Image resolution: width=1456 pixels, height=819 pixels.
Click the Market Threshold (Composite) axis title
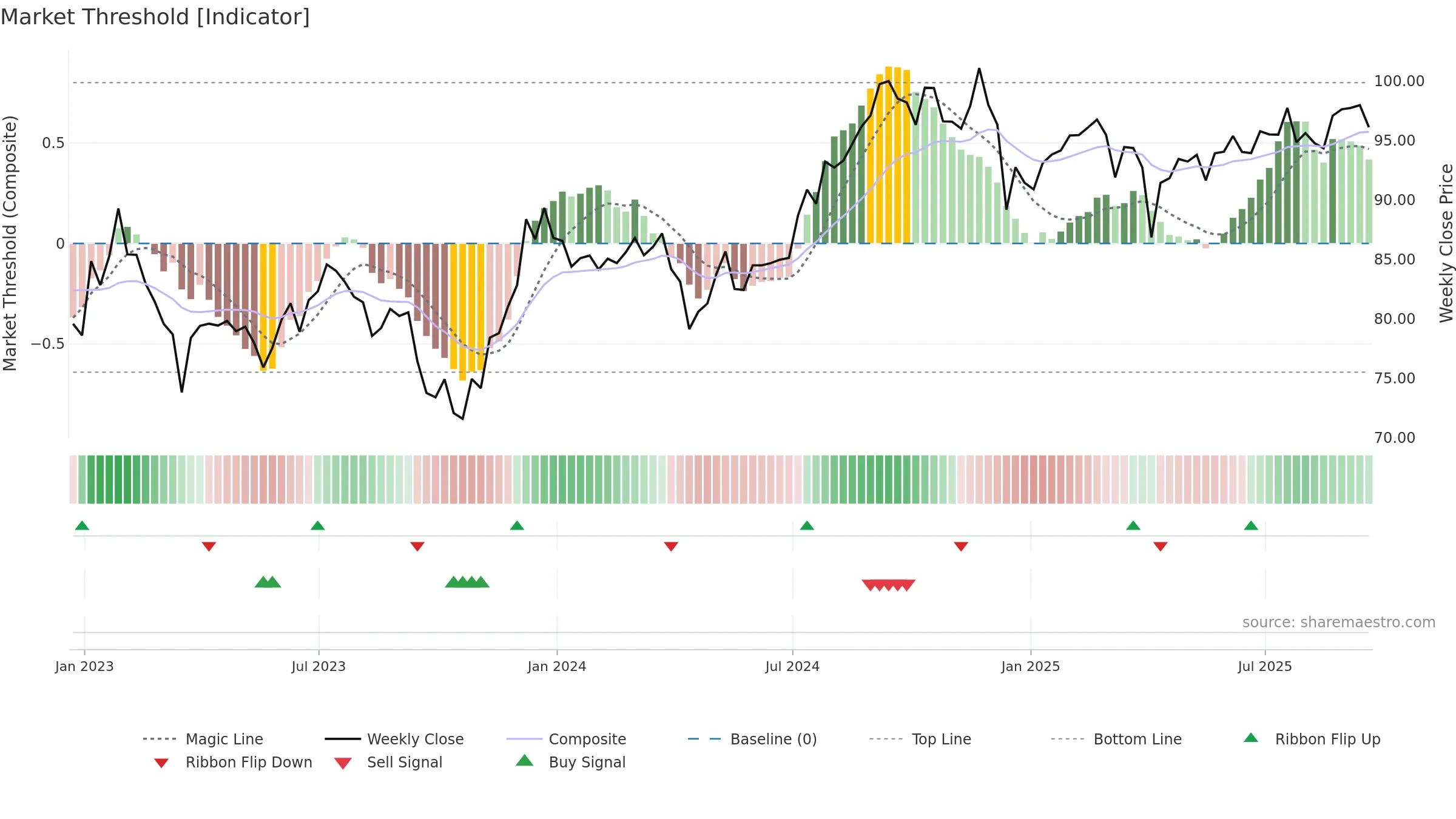click(x=10, y=243)
